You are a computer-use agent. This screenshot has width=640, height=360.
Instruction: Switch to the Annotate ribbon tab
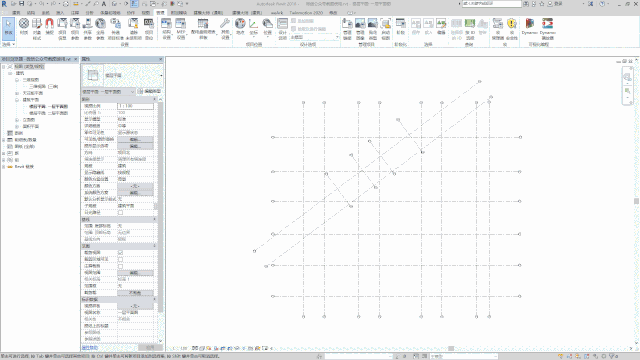pyautogui.click(x=75, y=13)
